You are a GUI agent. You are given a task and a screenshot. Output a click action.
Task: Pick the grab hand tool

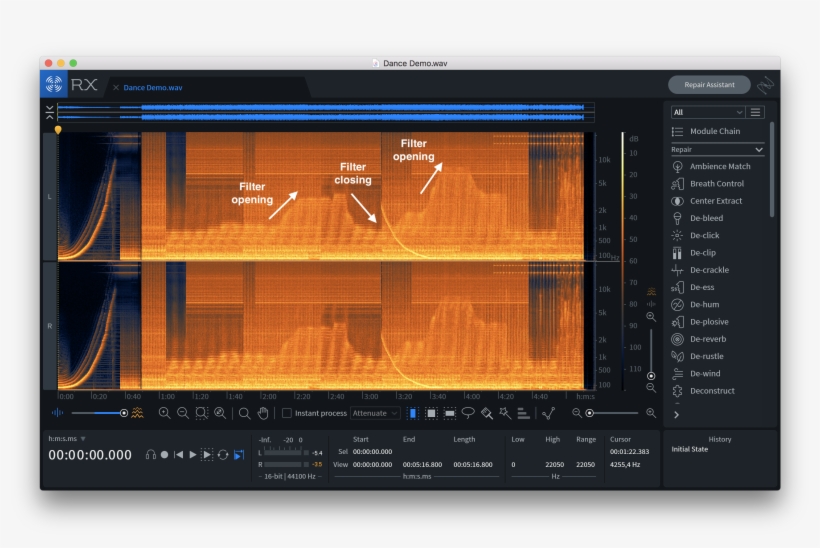click(x=263, y=413)
